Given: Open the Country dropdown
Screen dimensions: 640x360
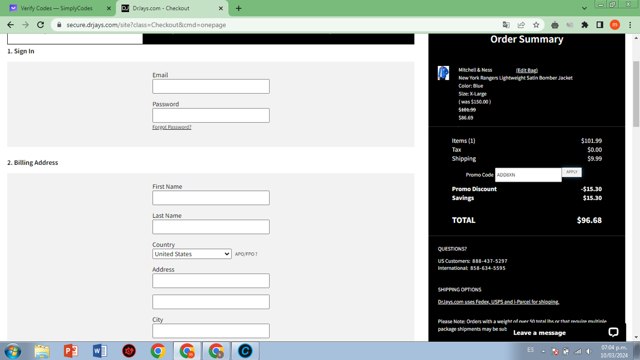Looking at the screenshot, I should [192, 254].
